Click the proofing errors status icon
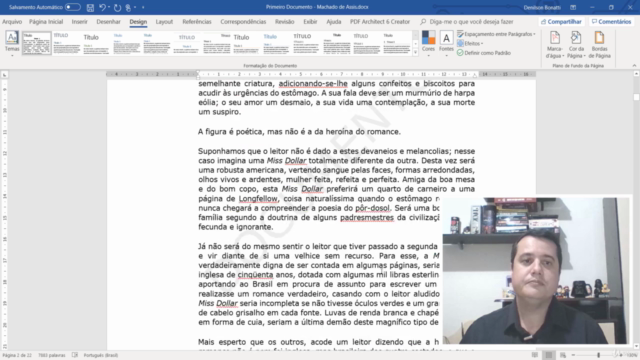The height and width of the screenshot is (360, 640). (75, 355)
